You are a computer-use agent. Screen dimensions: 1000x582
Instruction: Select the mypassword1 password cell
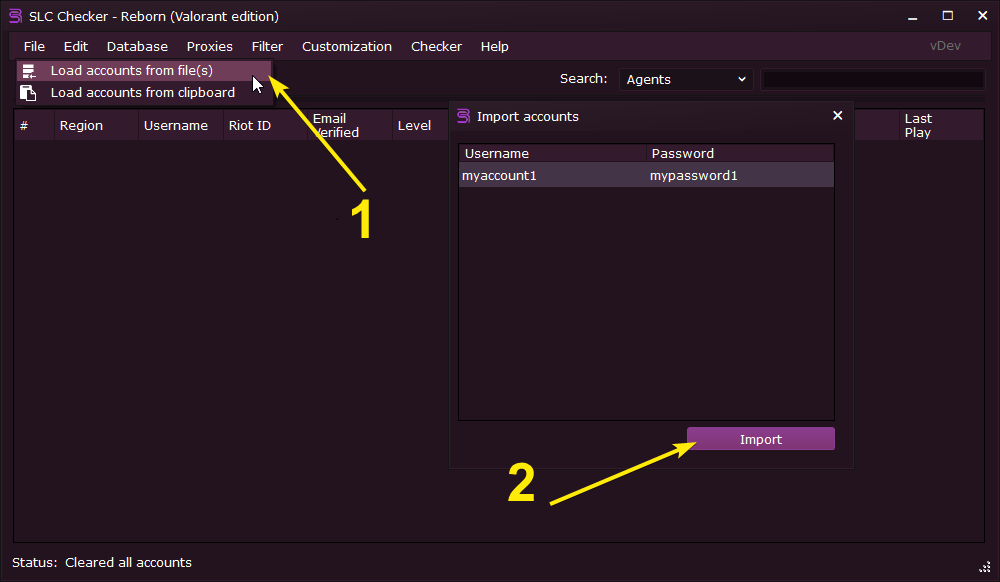tap(740, 175)
